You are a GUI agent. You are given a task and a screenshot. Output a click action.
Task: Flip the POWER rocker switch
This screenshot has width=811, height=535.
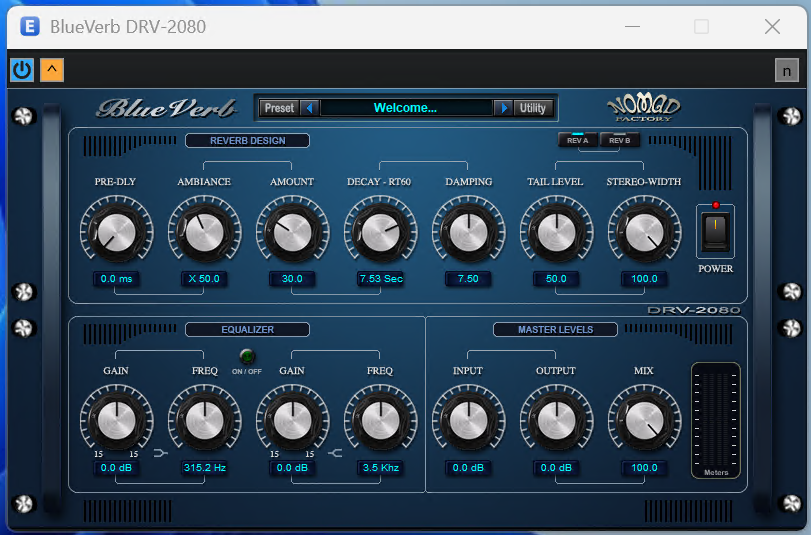[x=715, y=231]
